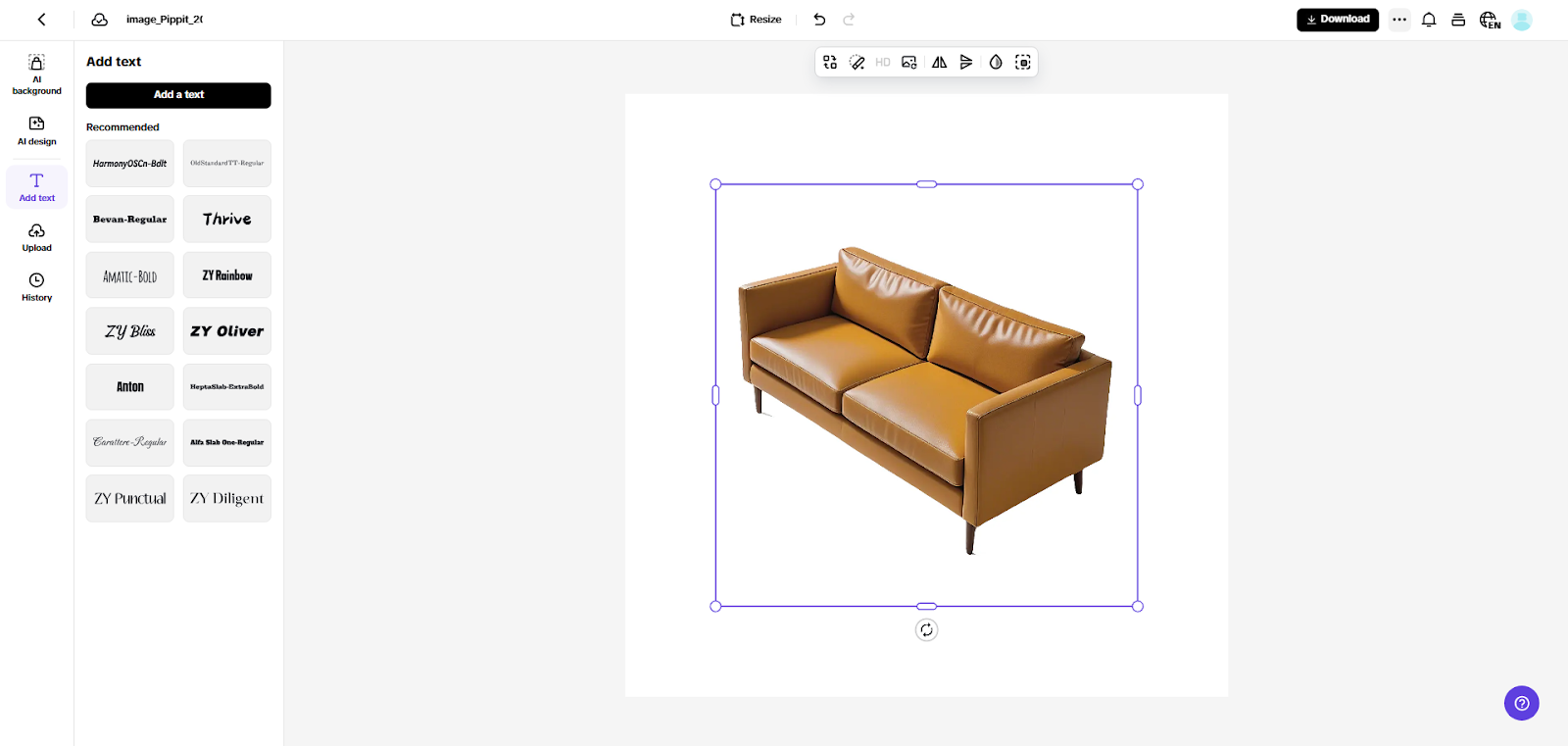The width and height of the screenshot is (1568, 746).
Task: Click the HD upscale toolbar button
Action: (883, 62)
